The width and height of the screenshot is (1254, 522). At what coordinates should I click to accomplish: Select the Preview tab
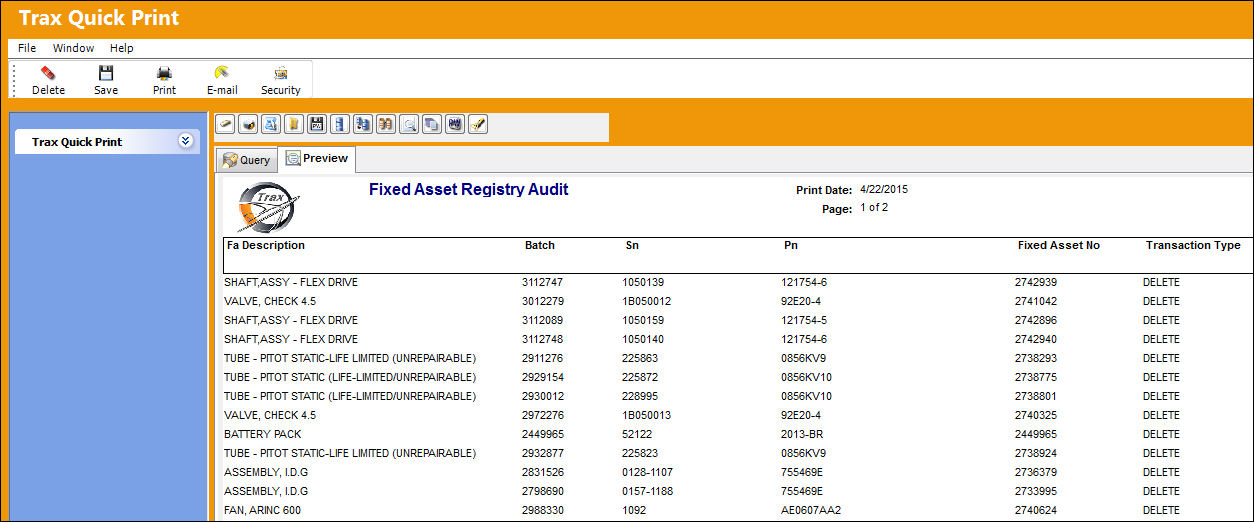coord(316,159)
